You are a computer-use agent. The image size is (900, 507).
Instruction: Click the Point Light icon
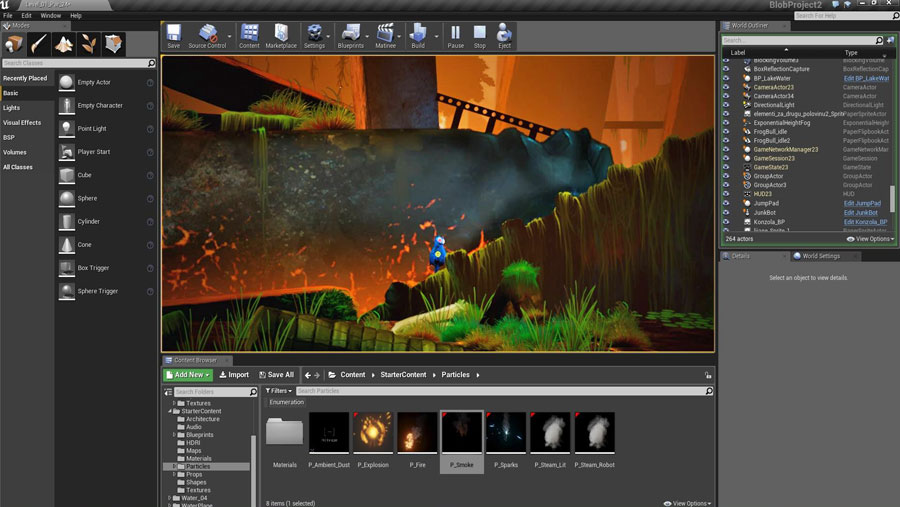click(67, 129)
